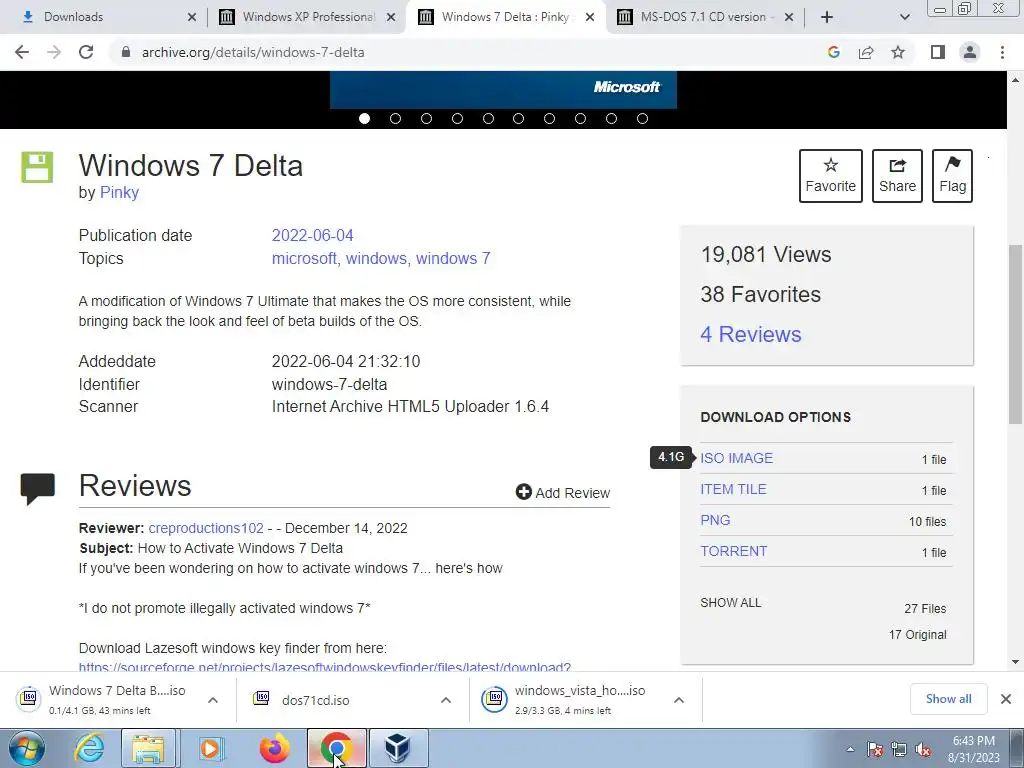1024x768 pixels.
Task: Open the Chrome three-dot menu
Action: pos(1002,52)
